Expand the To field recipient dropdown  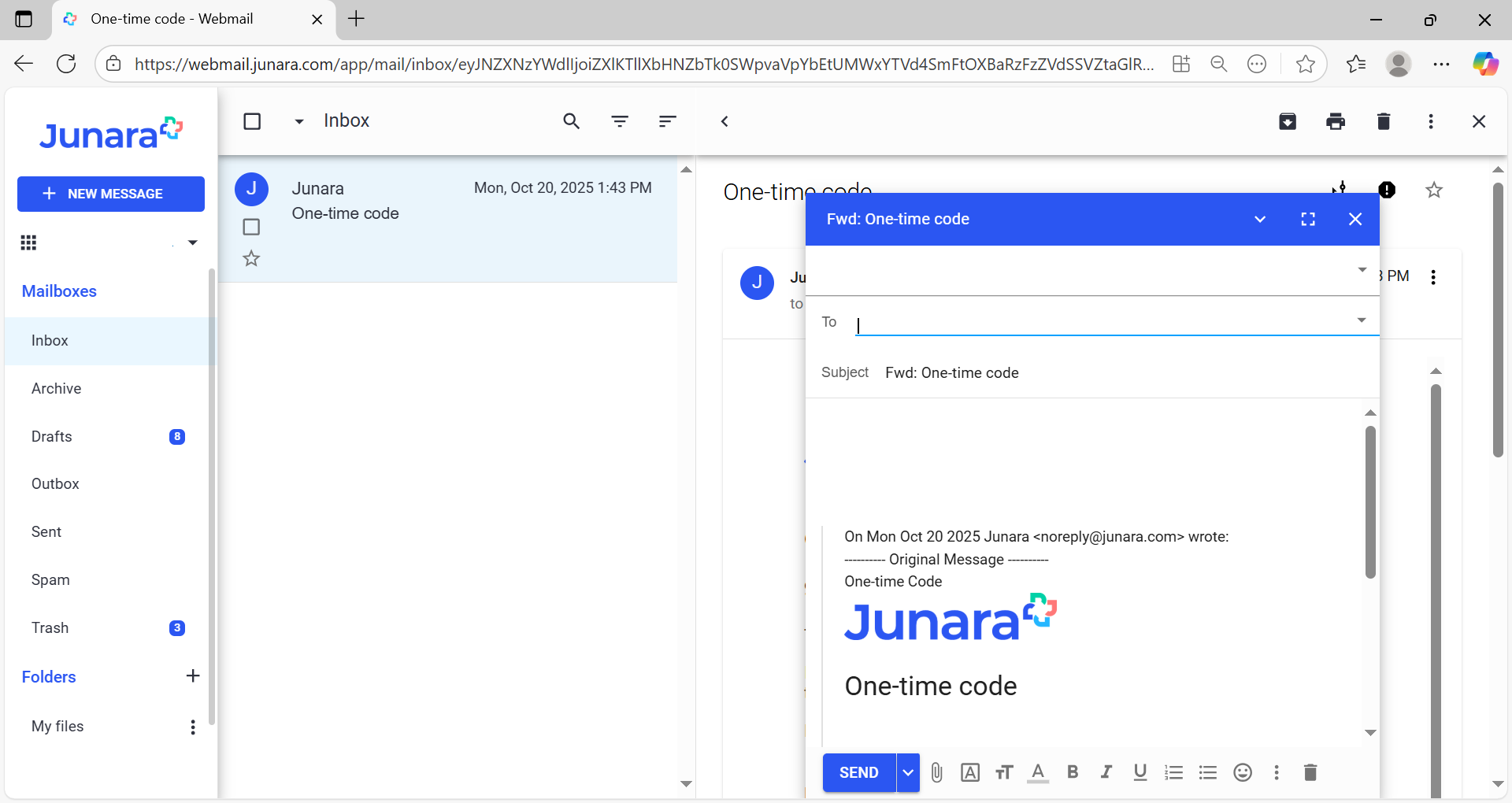(1362, 320)
